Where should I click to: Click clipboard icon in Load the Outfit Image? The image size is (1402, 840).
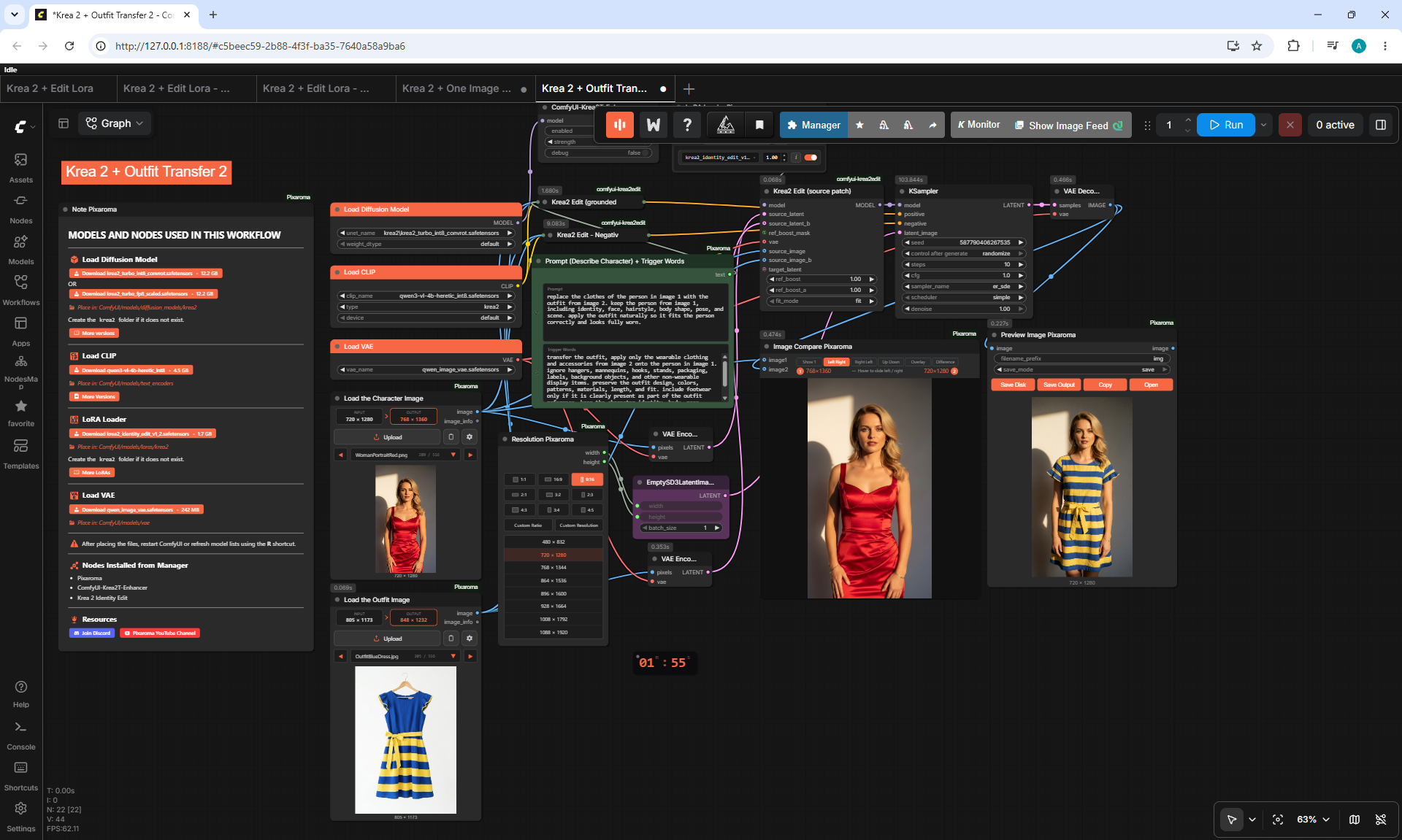[451, 639]
